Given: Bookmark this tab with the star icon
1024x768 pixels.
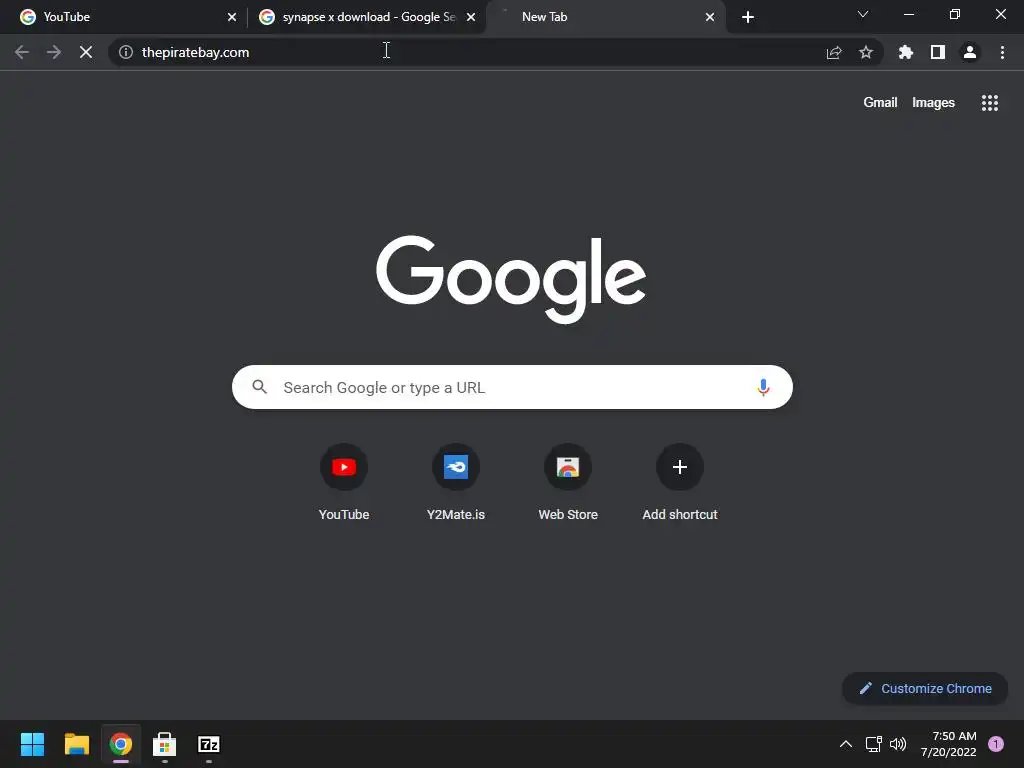Looking at the screenshot, I should pos(866,52).
